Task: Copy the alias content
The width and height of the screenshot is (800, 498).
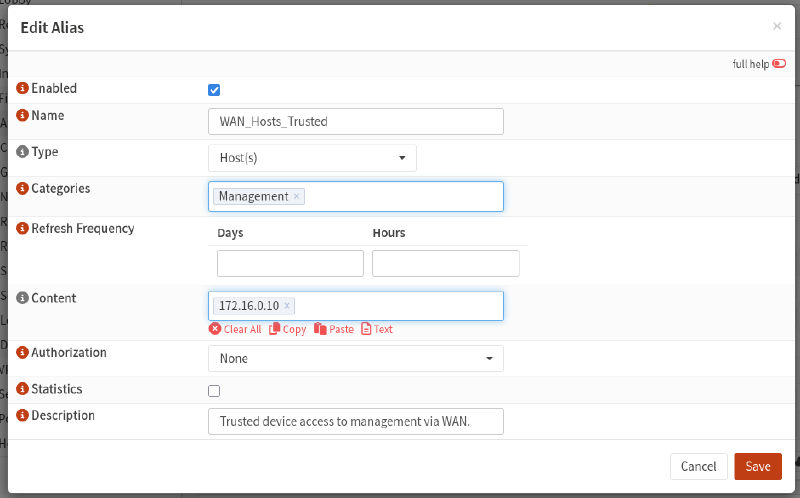Action: click(x=288, y=329)
